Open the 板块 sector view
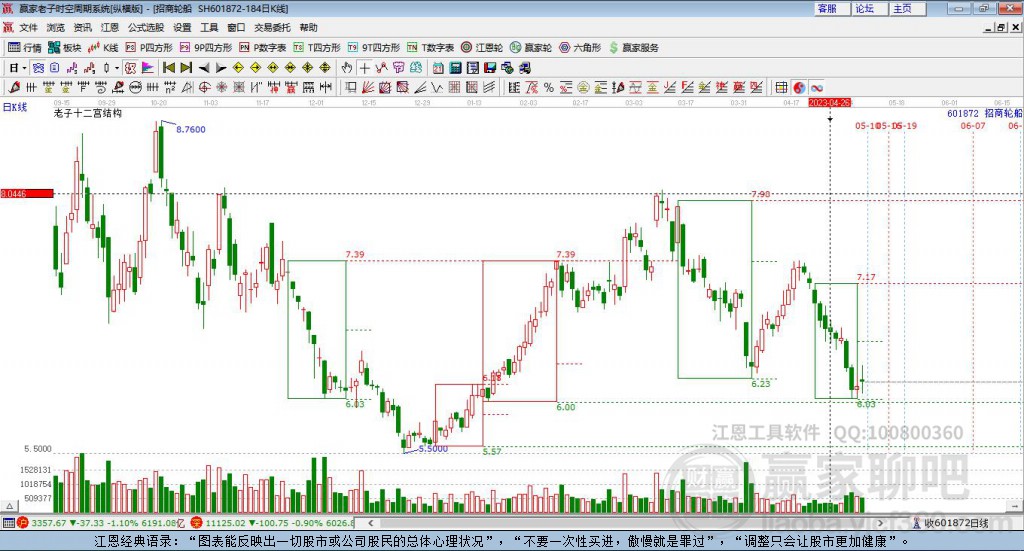Image resolution: width=1024 pixels, height=551 pixels. click(64, 48)
